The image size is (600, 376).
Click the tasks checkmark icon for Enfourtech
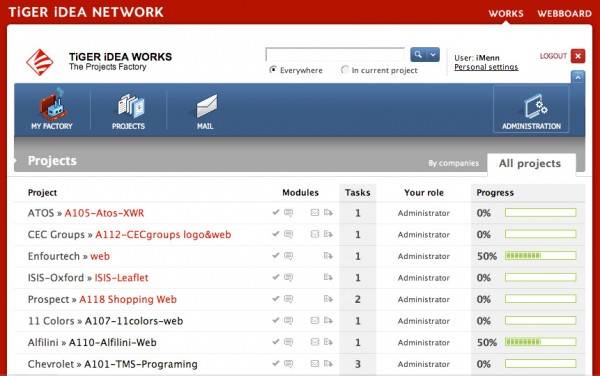click(276, 255)
